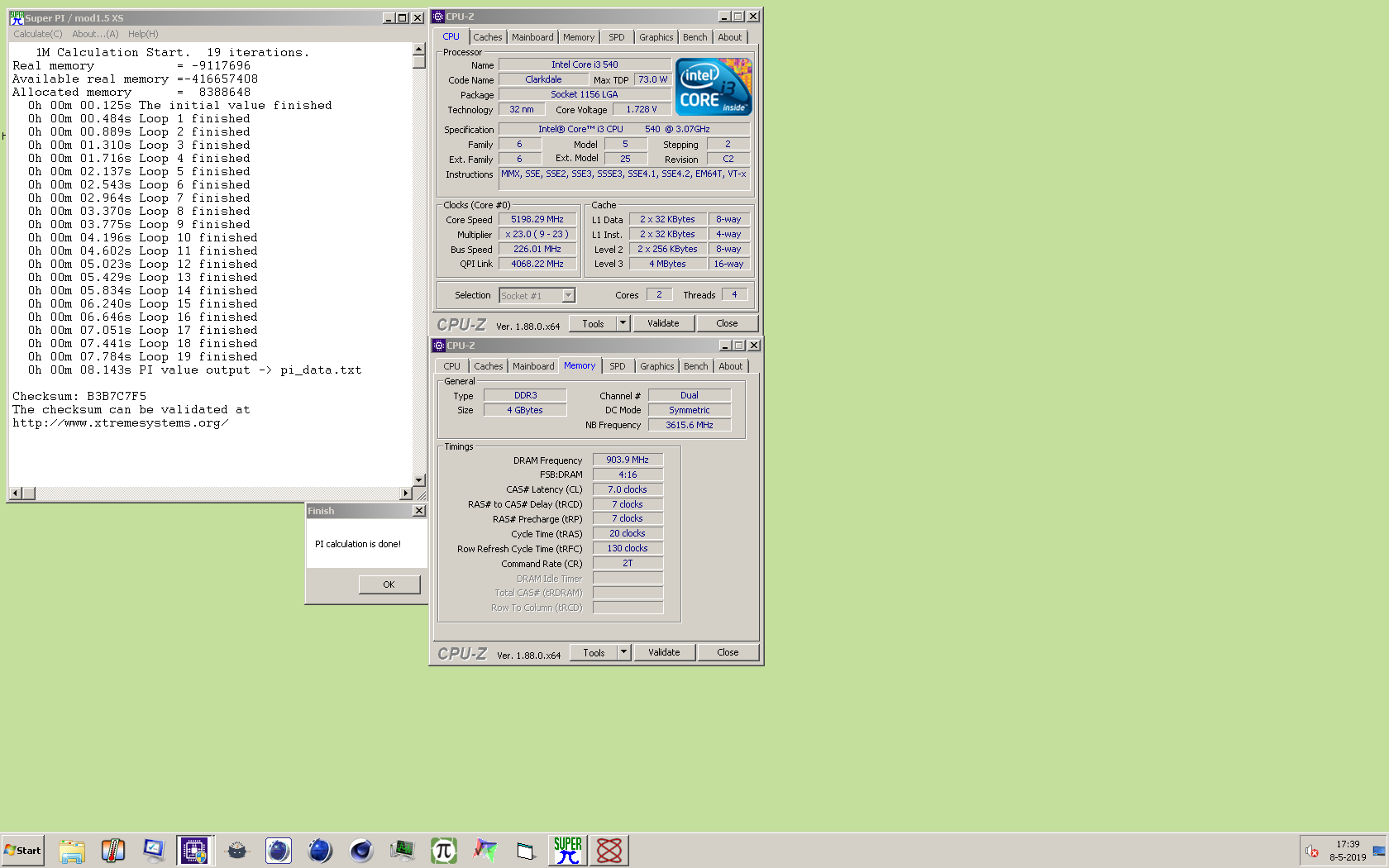This screenshot has height=868, width=1389.
Task: Click the NB Frequency value 3615.6 MHz
Action: 690,425
